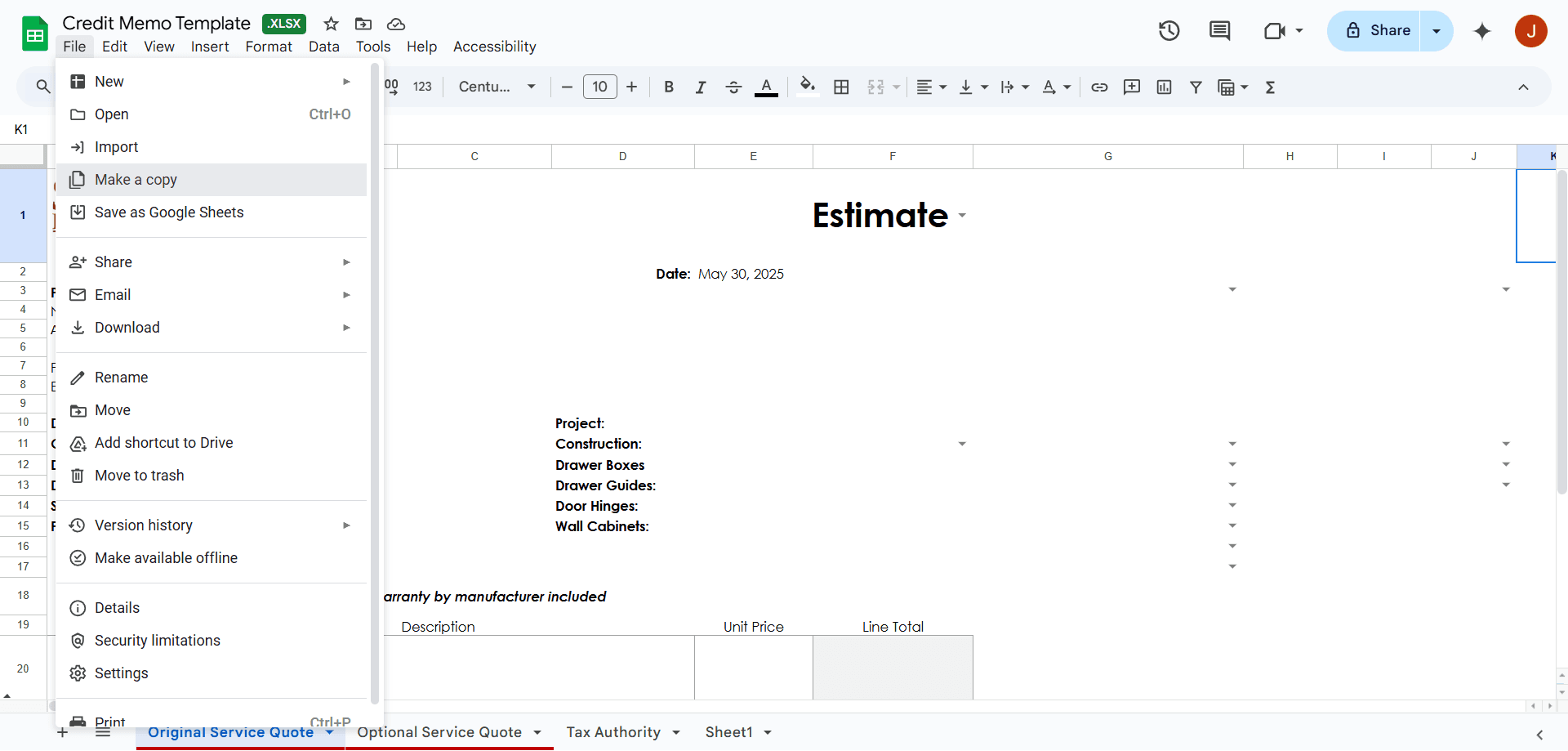This screenshot has width=1568, height=751.
Task: Open text rotation dropdown
Action: [1057, 87]
